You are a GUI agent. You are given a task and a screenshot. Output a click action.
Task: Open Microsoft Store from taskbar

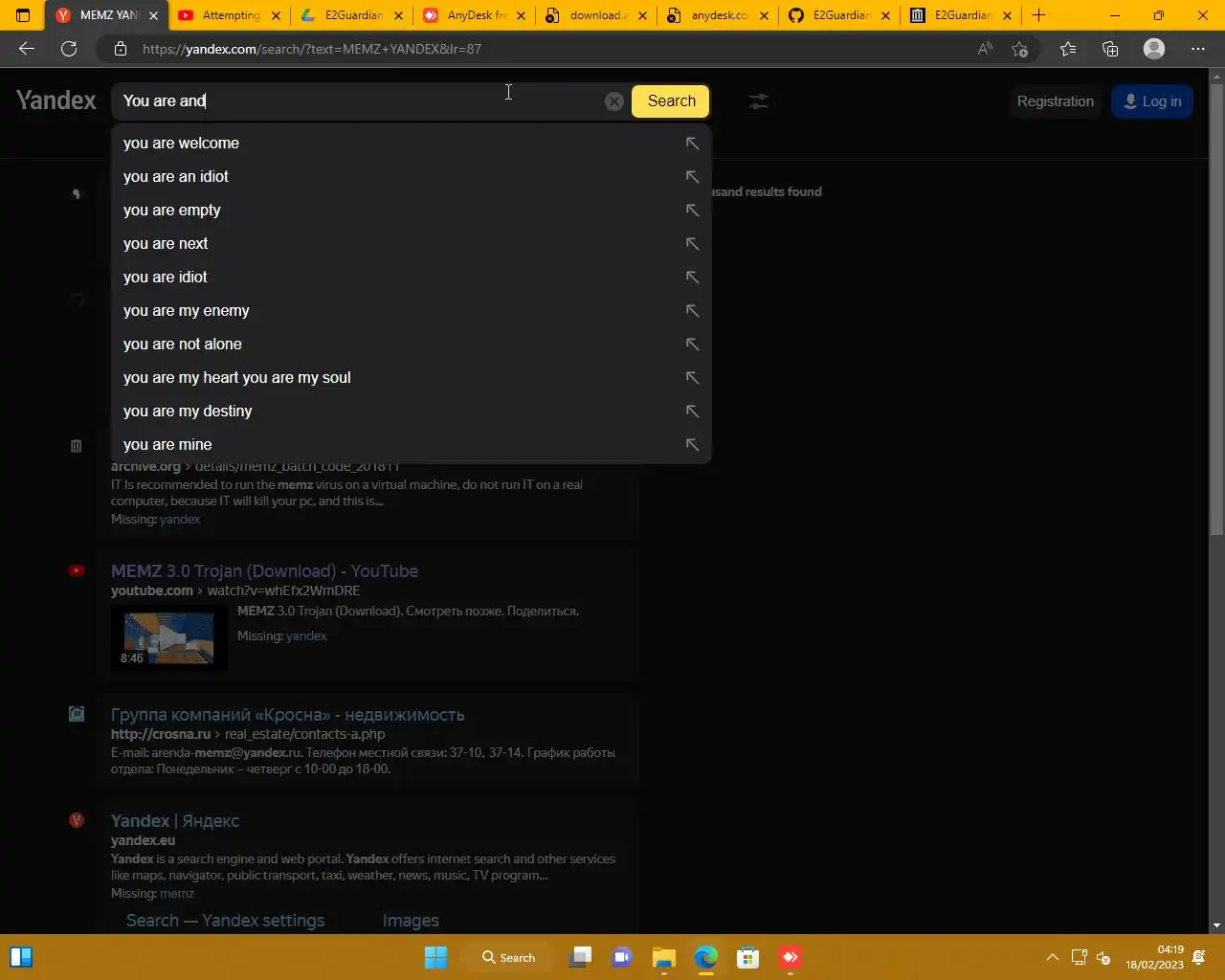(748, 957)
